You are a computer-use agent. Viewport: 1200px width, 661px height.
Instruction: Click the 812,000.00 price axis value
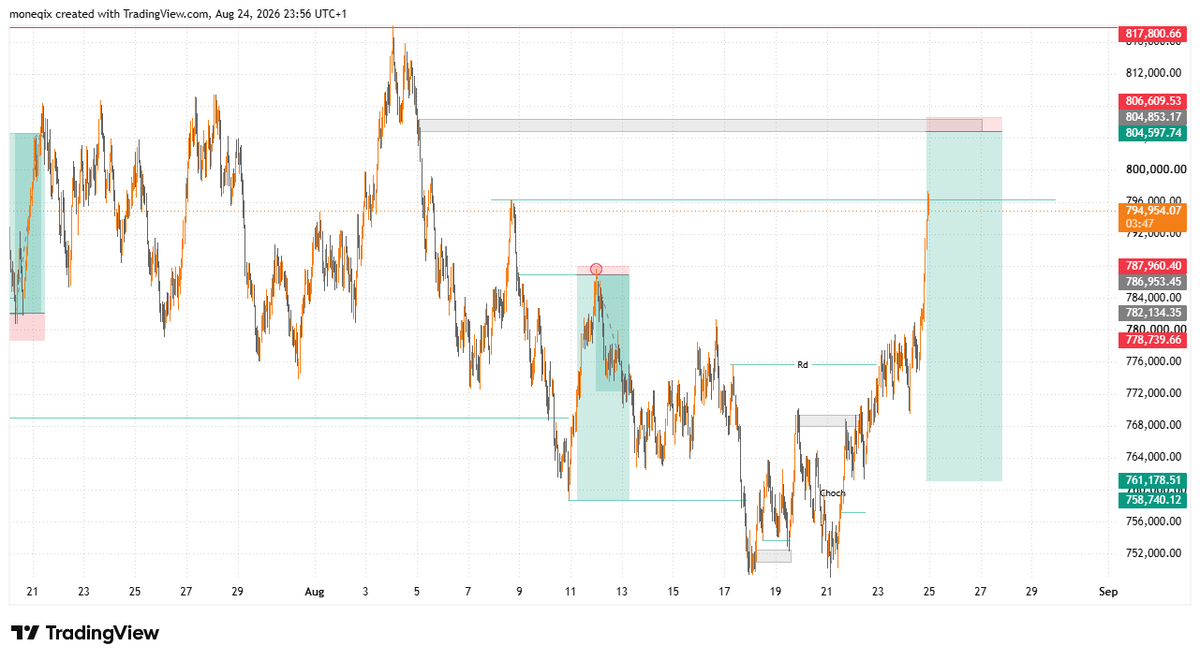click(1156, 73)
